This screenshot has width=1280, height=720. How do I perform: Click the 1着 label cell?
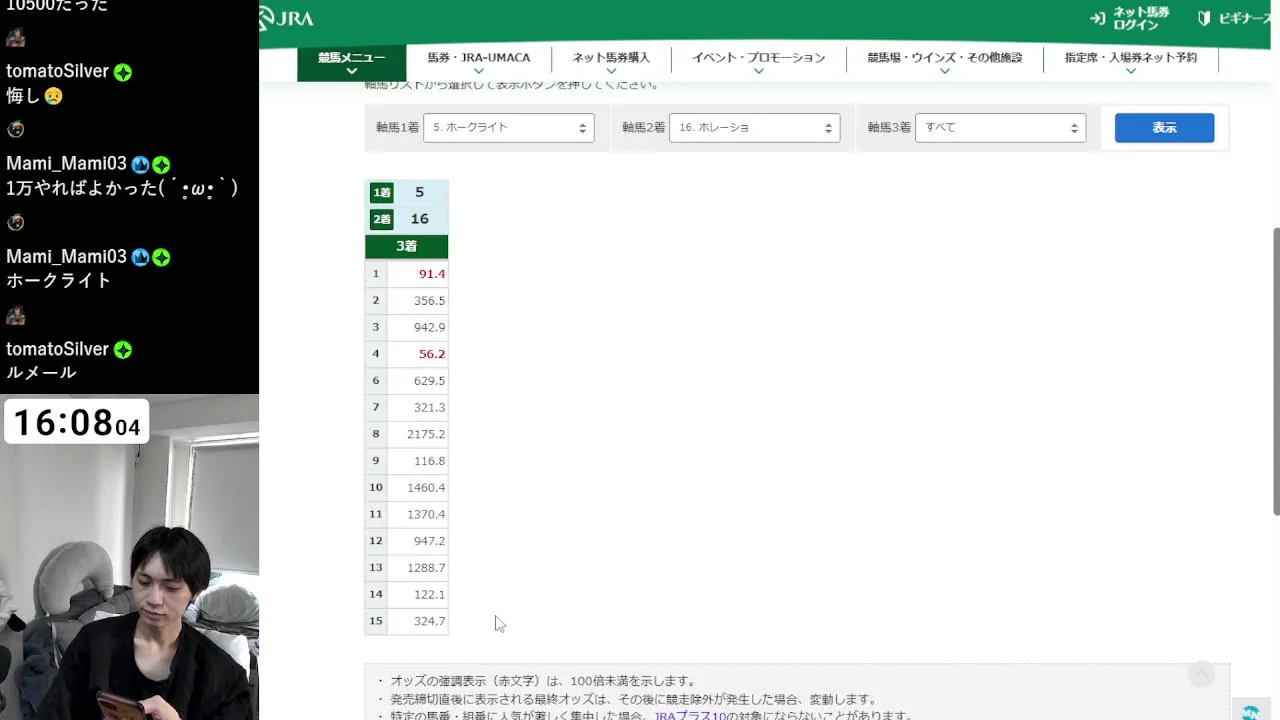click(381, 193)
